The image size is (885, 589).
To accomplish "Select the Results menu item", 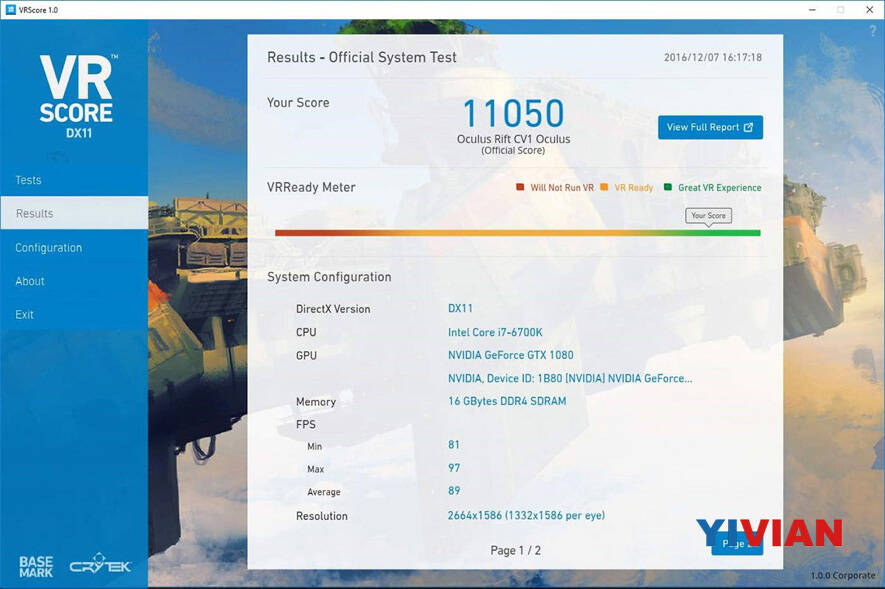I will click(35, 214).
